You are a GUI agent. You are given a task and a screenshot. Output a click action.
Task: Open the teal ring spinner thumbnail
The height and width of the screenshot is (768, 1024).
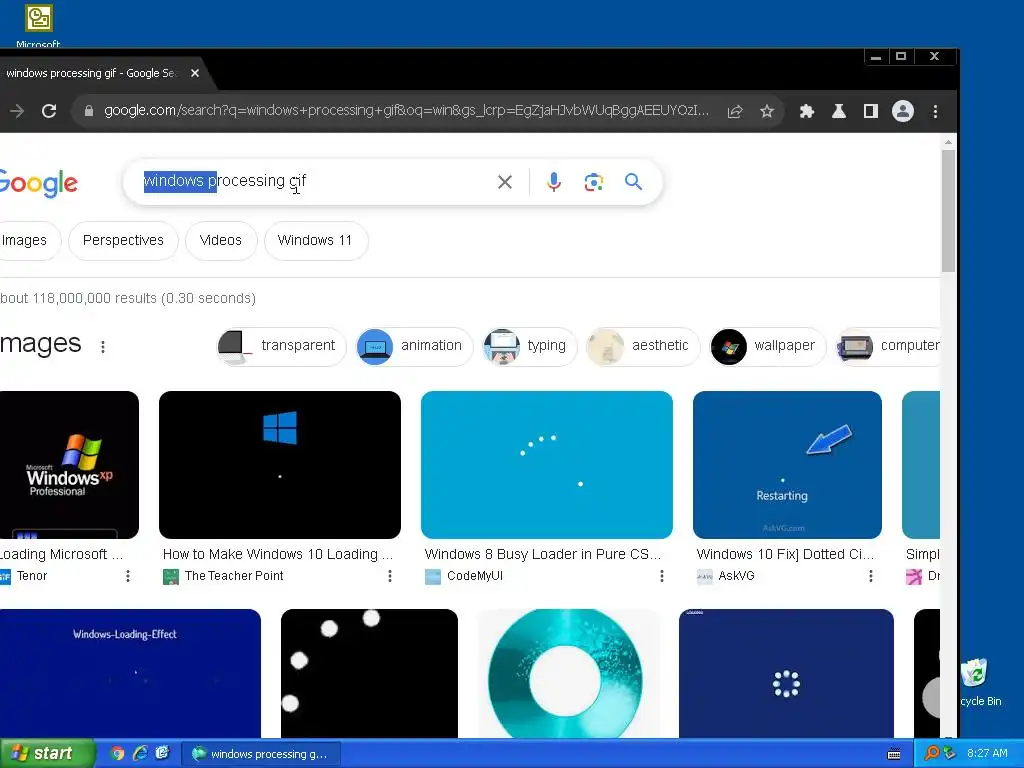click(x=566, y=673)
